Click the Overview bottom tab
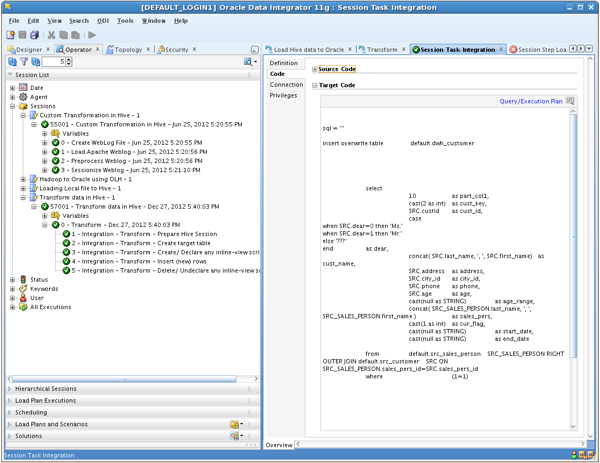Screen dimensions: 600x463 click(279, 445)
